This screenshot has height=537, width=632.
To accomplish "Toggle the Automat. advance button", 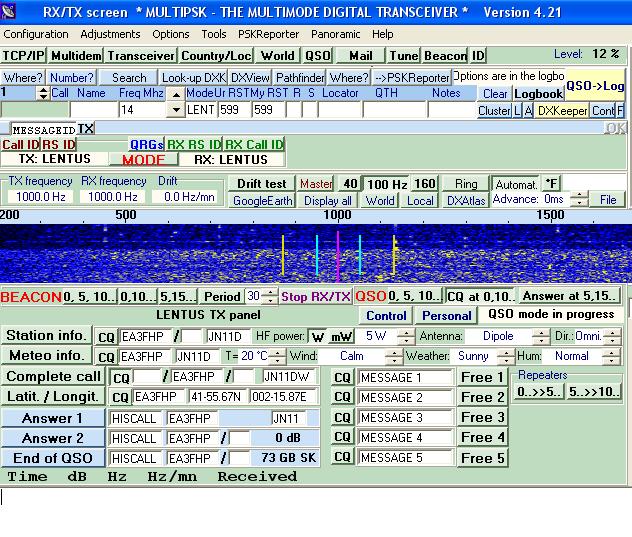I will coord(516,184).
